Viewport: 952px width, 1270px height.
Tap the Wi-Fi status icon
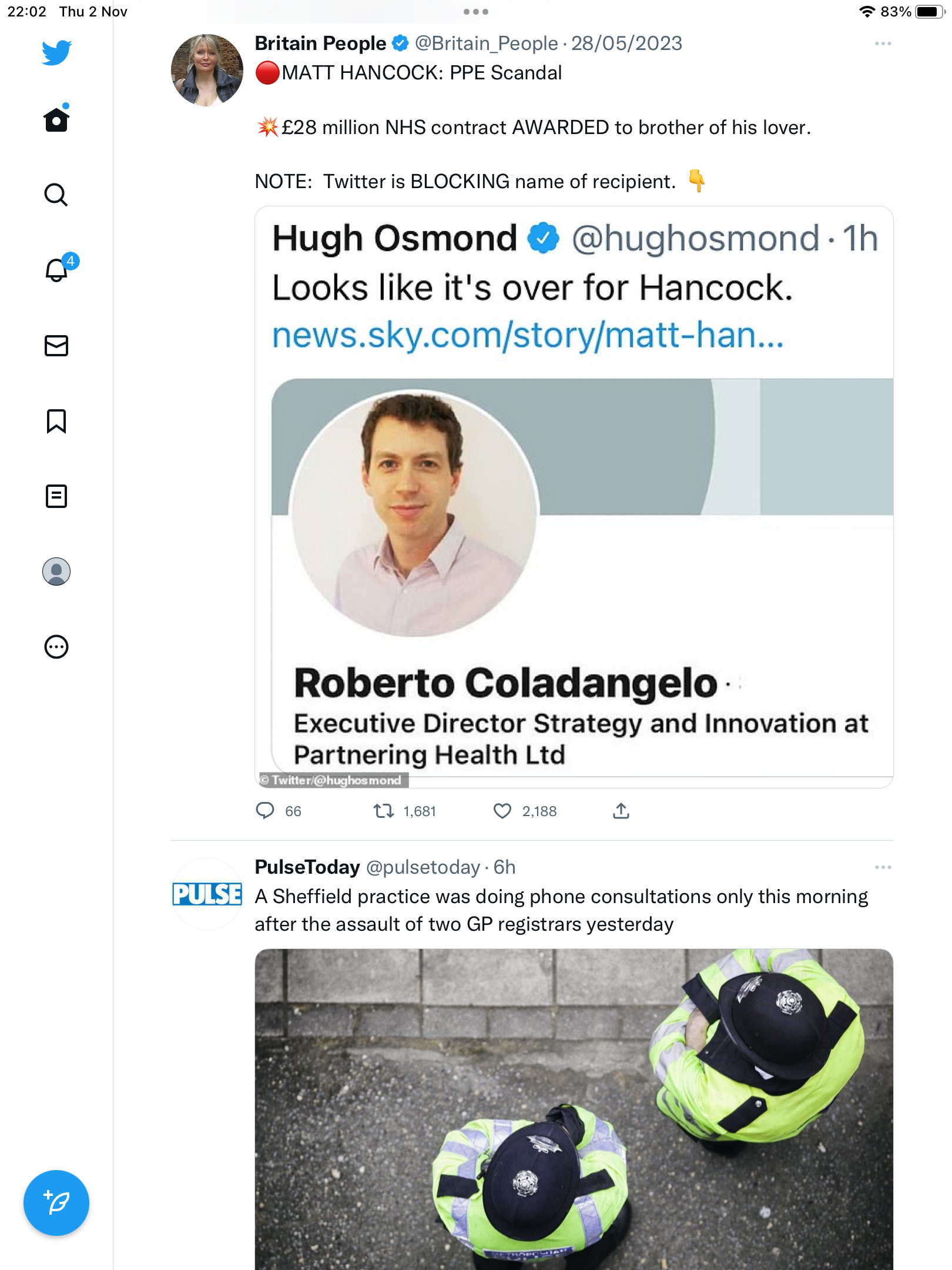(x=867, y=12)
